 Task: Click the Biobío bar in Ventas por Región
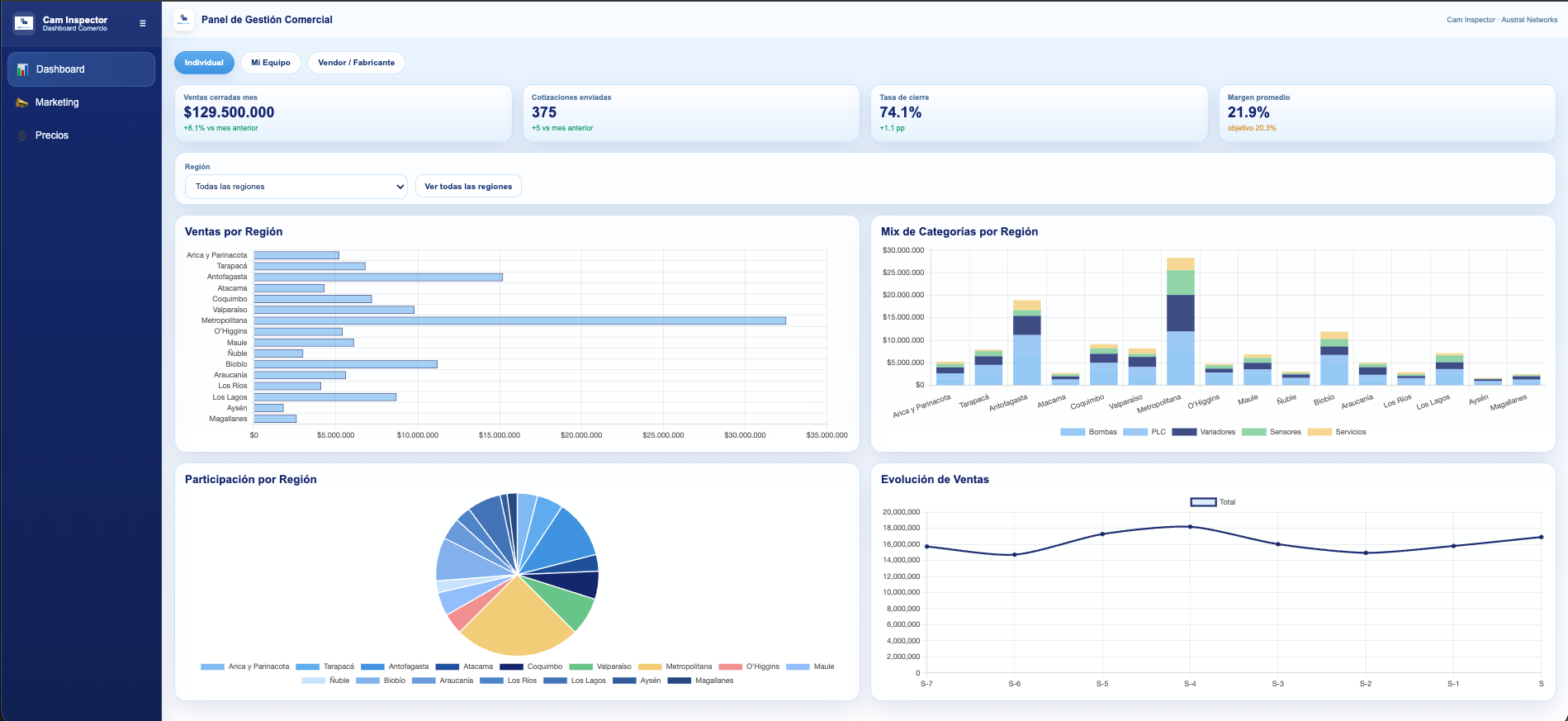[345, 364]
